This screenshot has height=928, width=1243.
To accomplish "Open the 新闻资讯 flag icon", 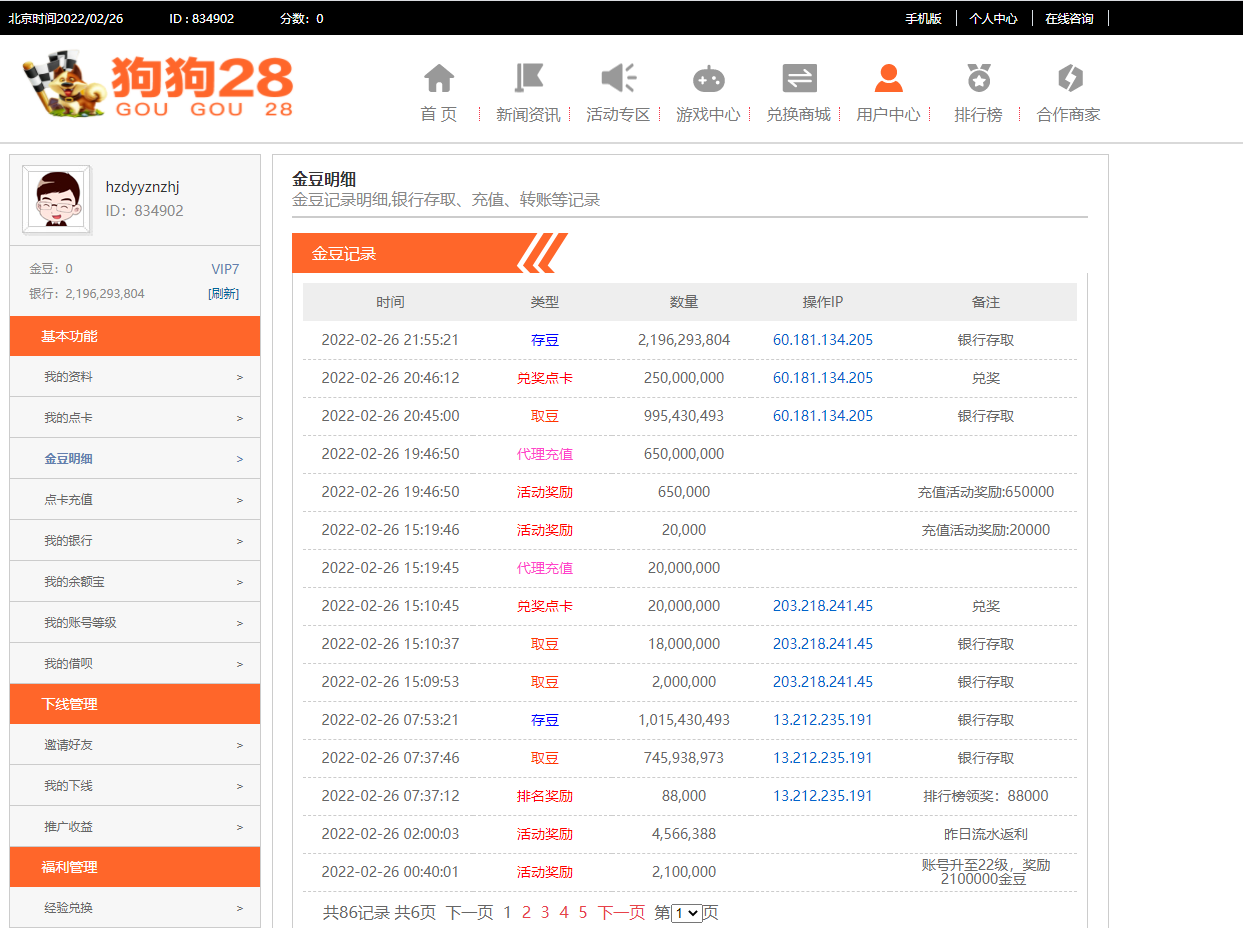I will 528,79.
